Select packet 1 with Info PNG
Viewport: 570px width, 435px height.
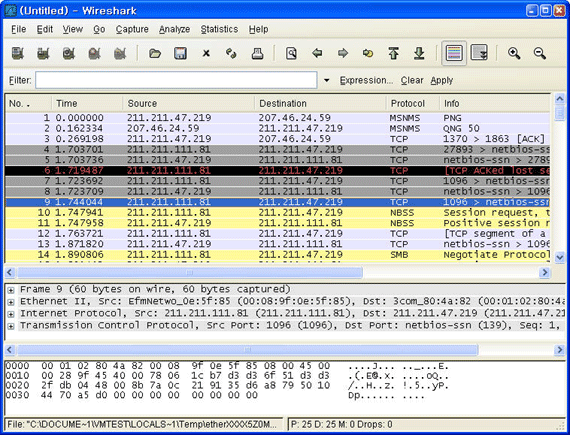point(277,118)
